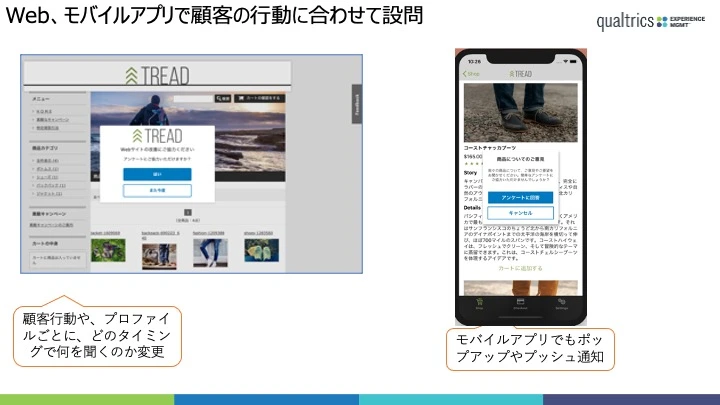720x405 pixels.
Task: Open the jacket product thumbnail
Action: pos(107,251)
